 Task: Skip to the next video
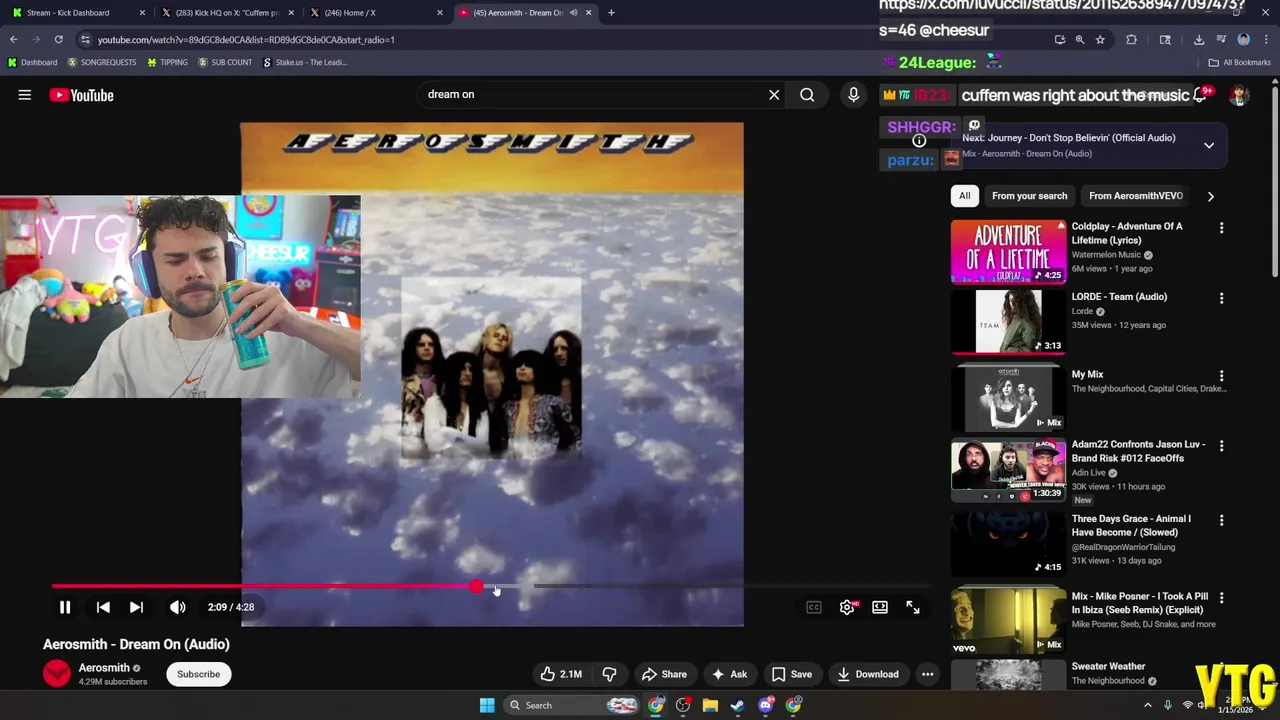pos(137,607)
